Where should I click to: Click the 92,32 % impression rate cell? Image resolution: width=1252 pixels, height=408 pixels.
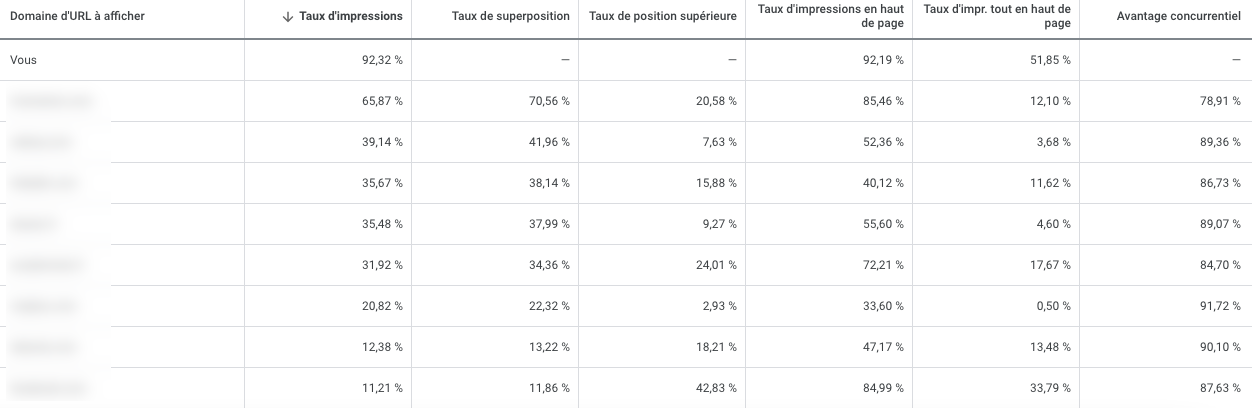point(382,60)
